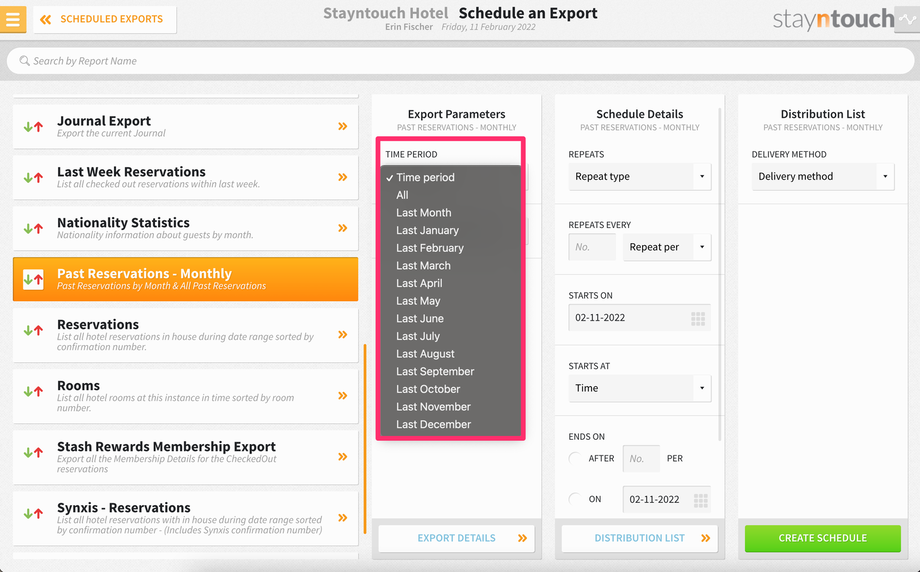Image resolution: width=920 pixels, height=572 pixels.
Task: Open Stash Rewards Membership Export chevron
Action: click(x=343, y=456)
